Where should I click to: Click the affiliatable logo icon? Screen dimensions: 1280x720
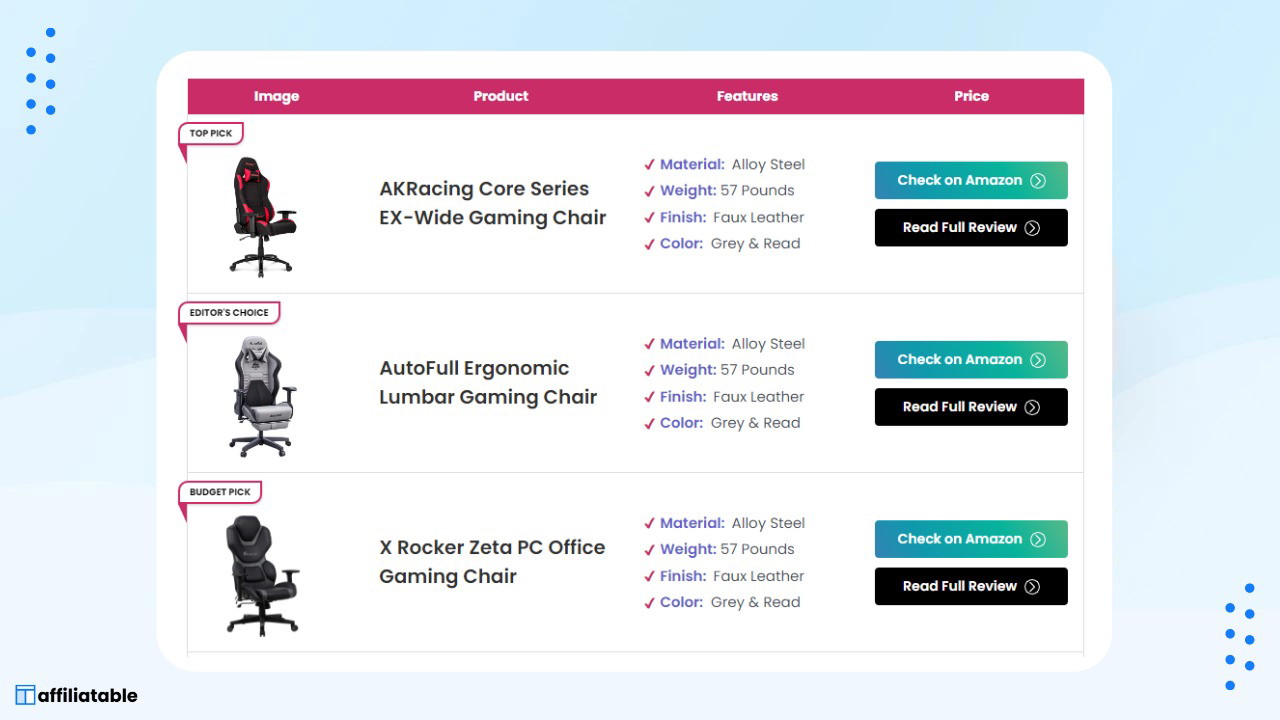click(25, 695)
